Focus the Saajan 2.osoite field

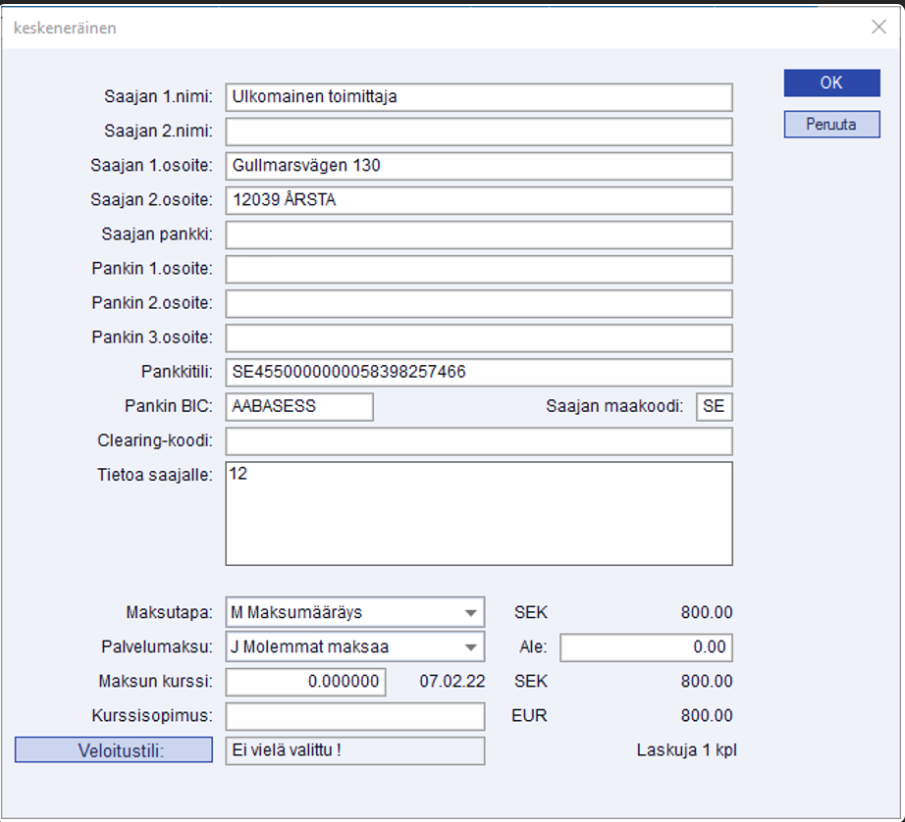pos(478,200)
